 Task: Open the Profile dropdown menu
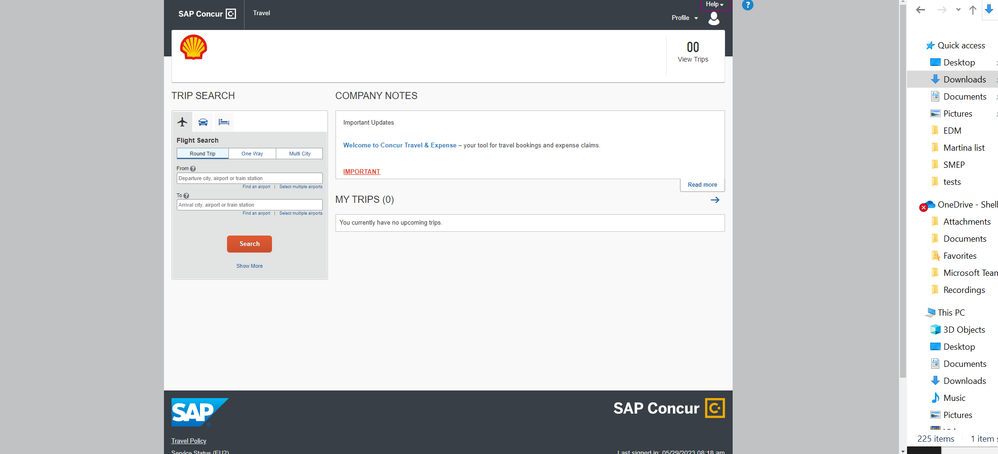coord(684,18)
